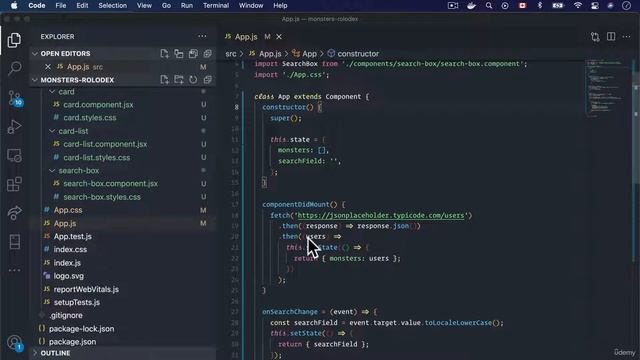640x360 pixels.
Task: Open index.css file
Action: (x=70, y=249)
